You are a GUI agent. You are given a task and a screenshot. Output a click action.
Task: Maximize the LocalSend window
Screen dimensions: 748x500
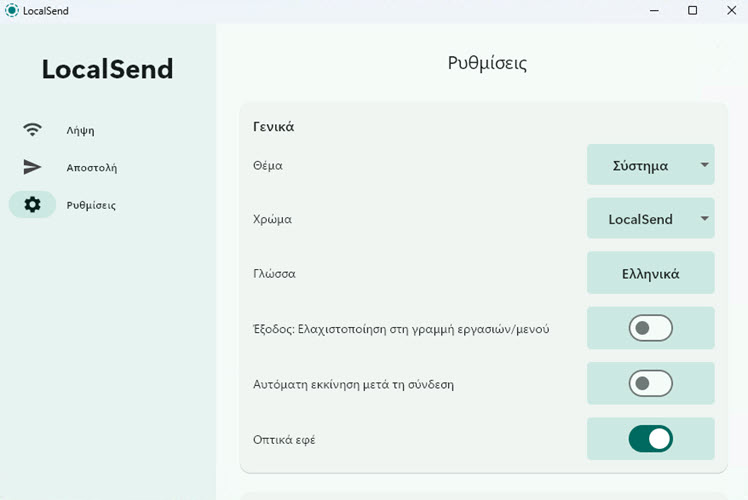coord(693,10)
